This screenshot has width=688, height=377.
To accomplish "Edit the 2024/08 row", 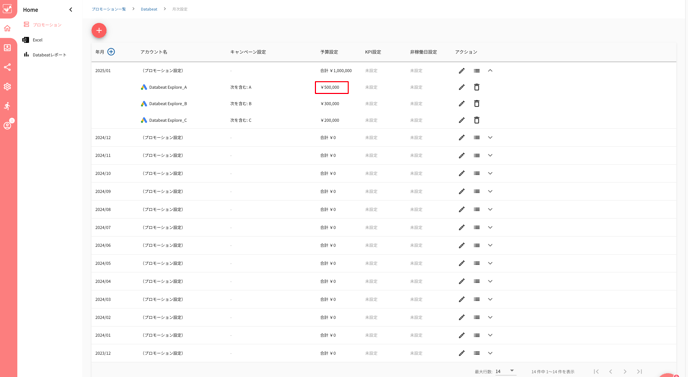I will [x=462, y=210].
